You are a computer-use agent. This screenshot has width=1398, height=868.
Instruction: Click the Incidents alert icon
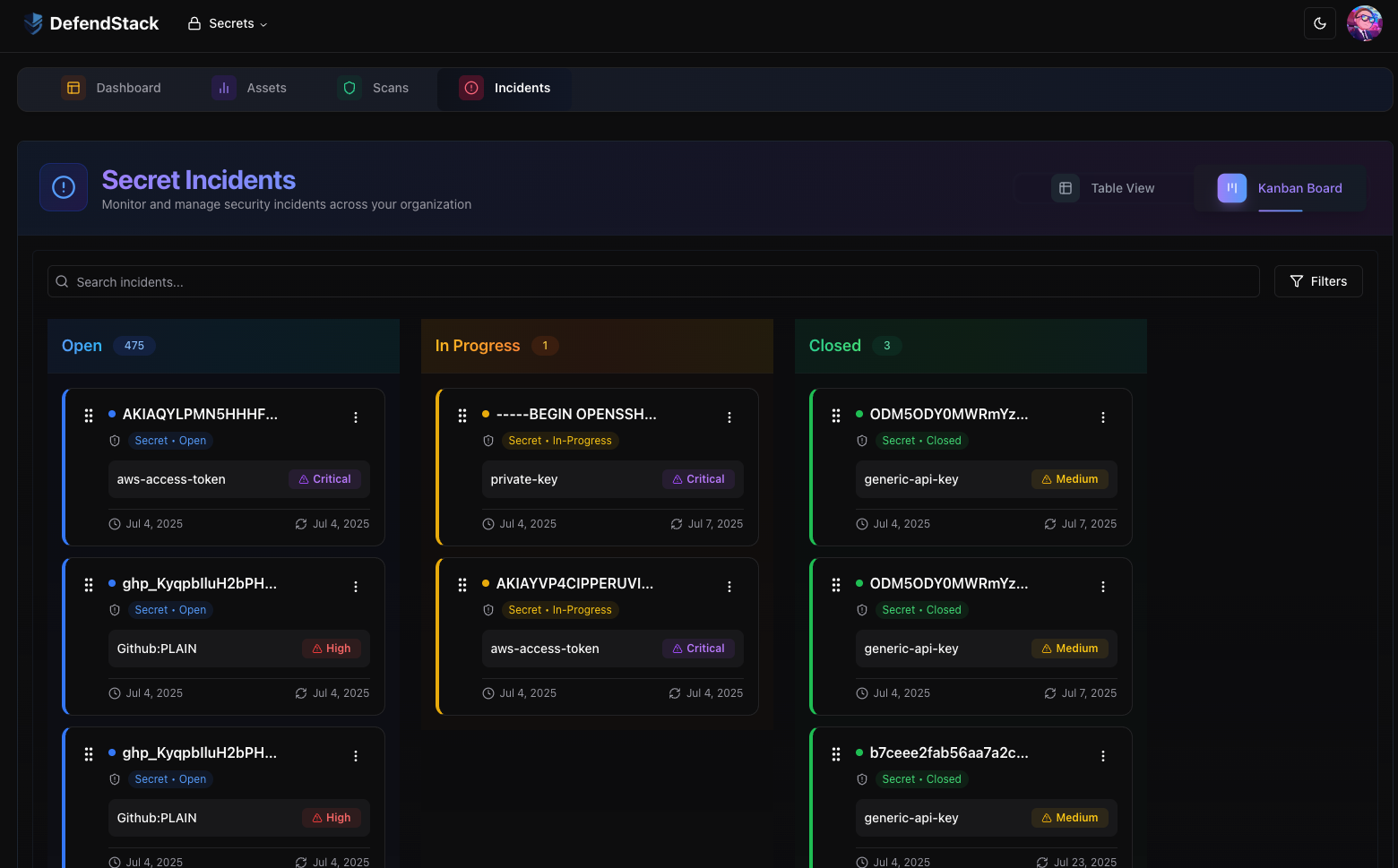(x=471, y=87)
